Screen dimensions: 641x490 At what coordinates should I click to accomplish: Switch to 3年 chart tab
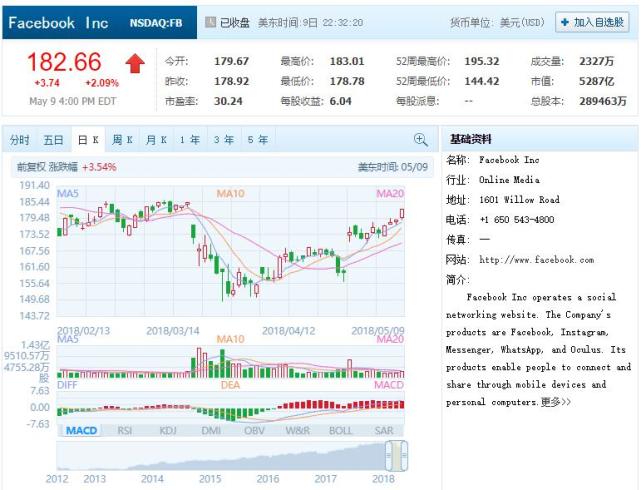point(224,140)
